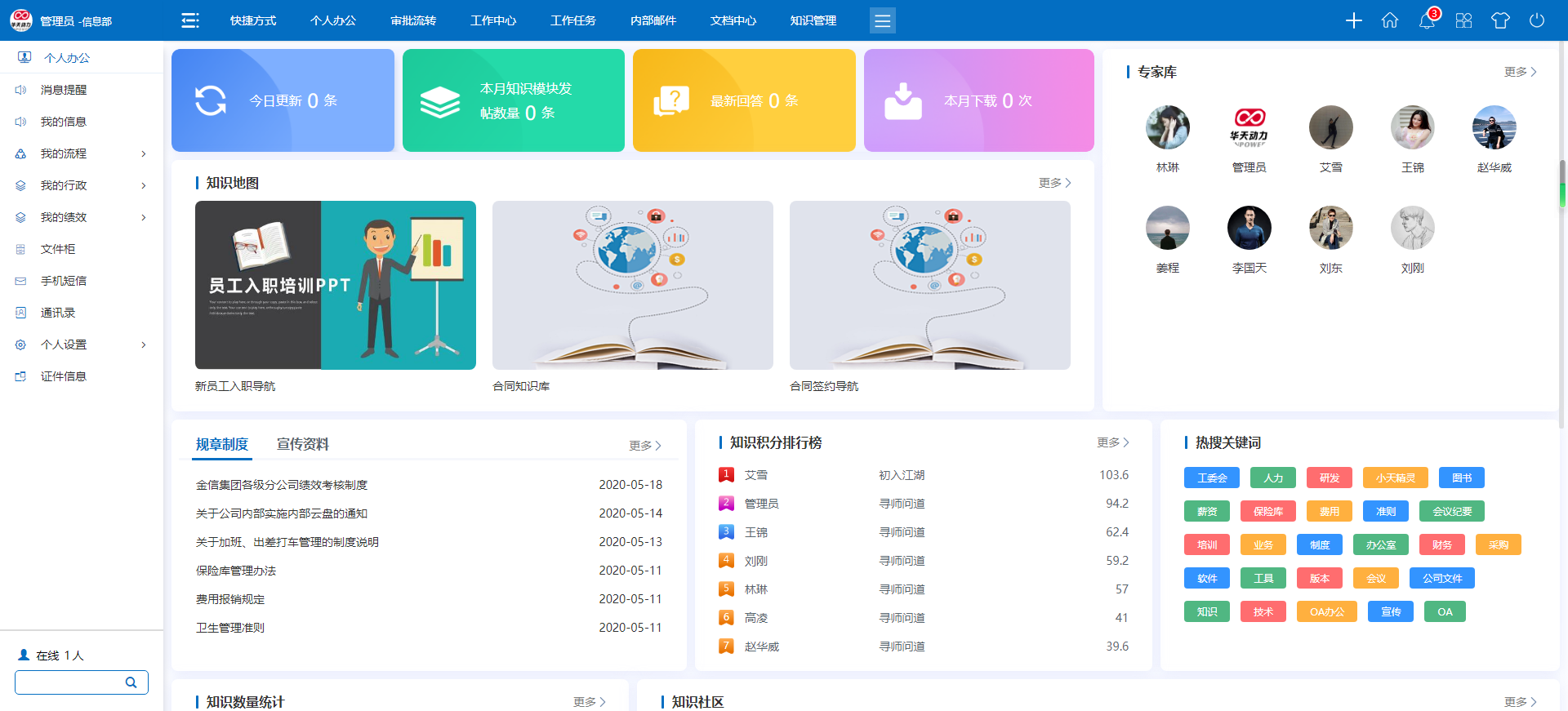Expand 我的流程 in the sidebar

tap(80, 153)
